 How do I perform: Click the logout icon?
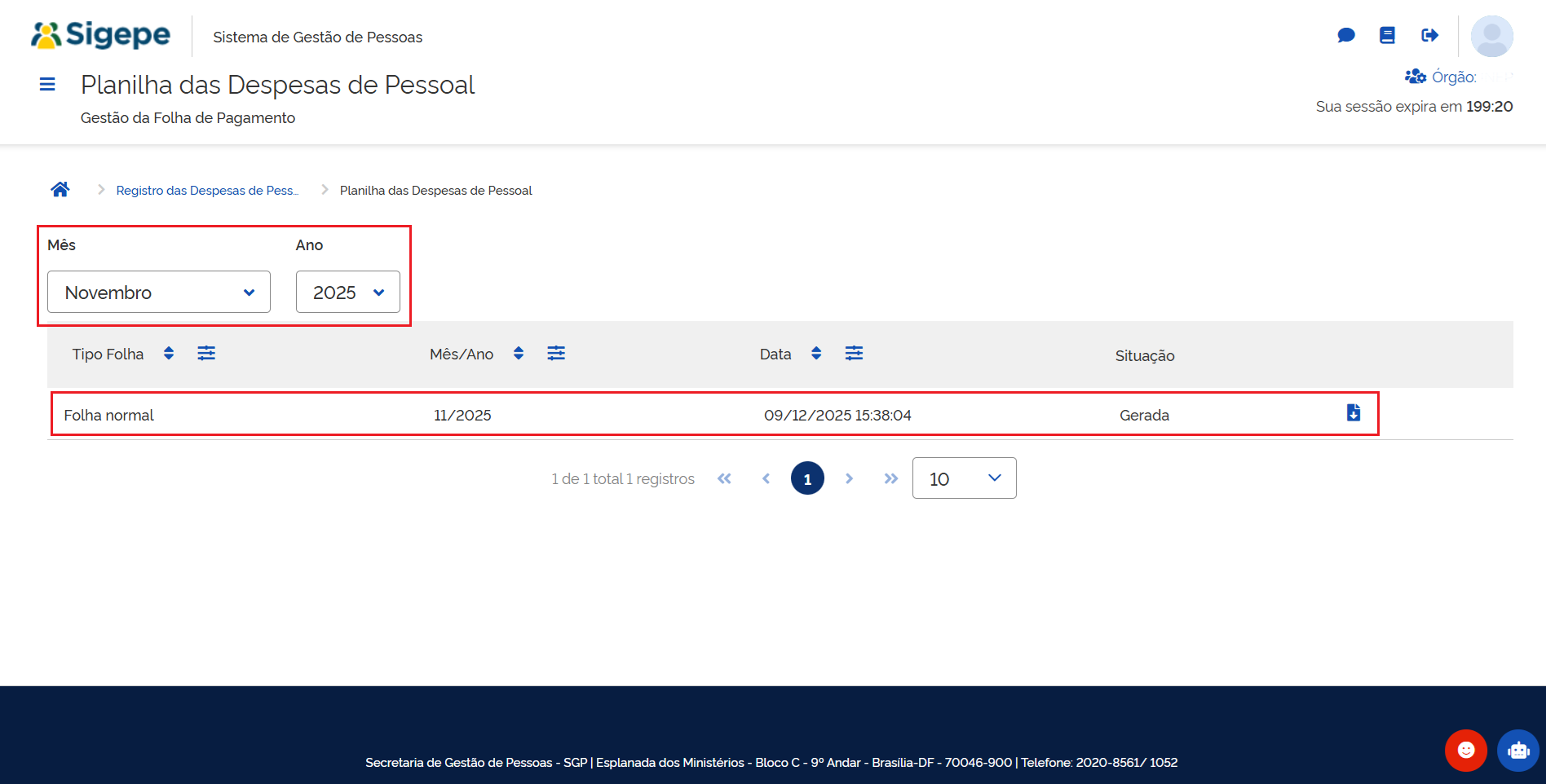click(x=1429, y=35)
